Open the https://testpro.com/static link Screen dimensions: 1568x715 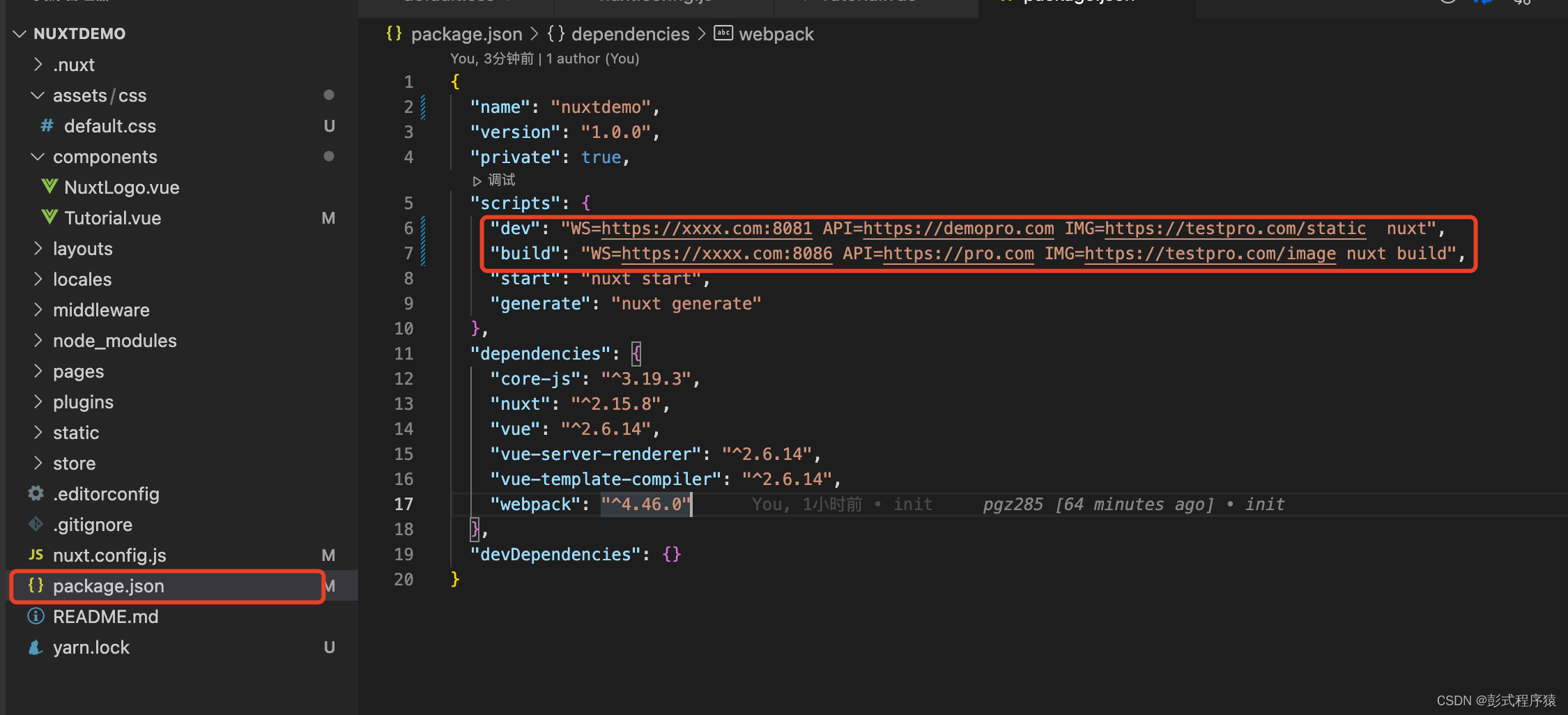(1235, 229)
